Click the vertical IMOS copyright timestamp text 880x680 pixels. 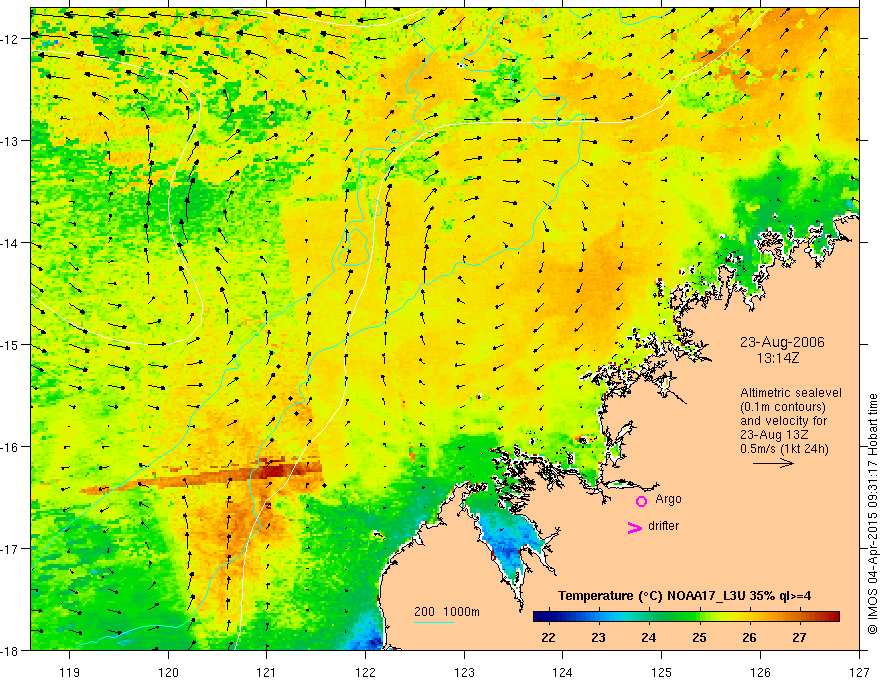pyautogui.click(x=873, y=514)
